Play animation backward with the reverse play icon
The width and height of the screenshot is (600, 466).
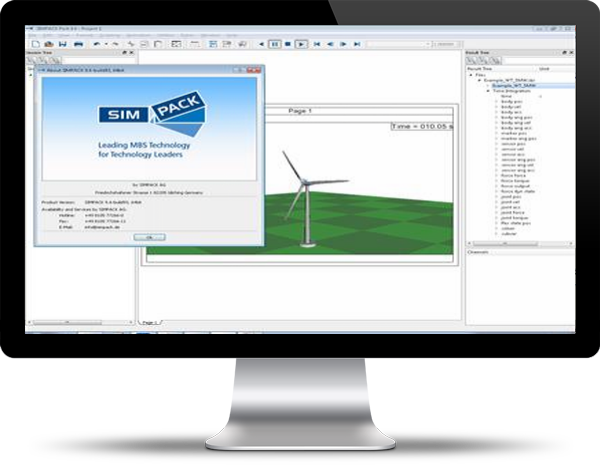261,44
